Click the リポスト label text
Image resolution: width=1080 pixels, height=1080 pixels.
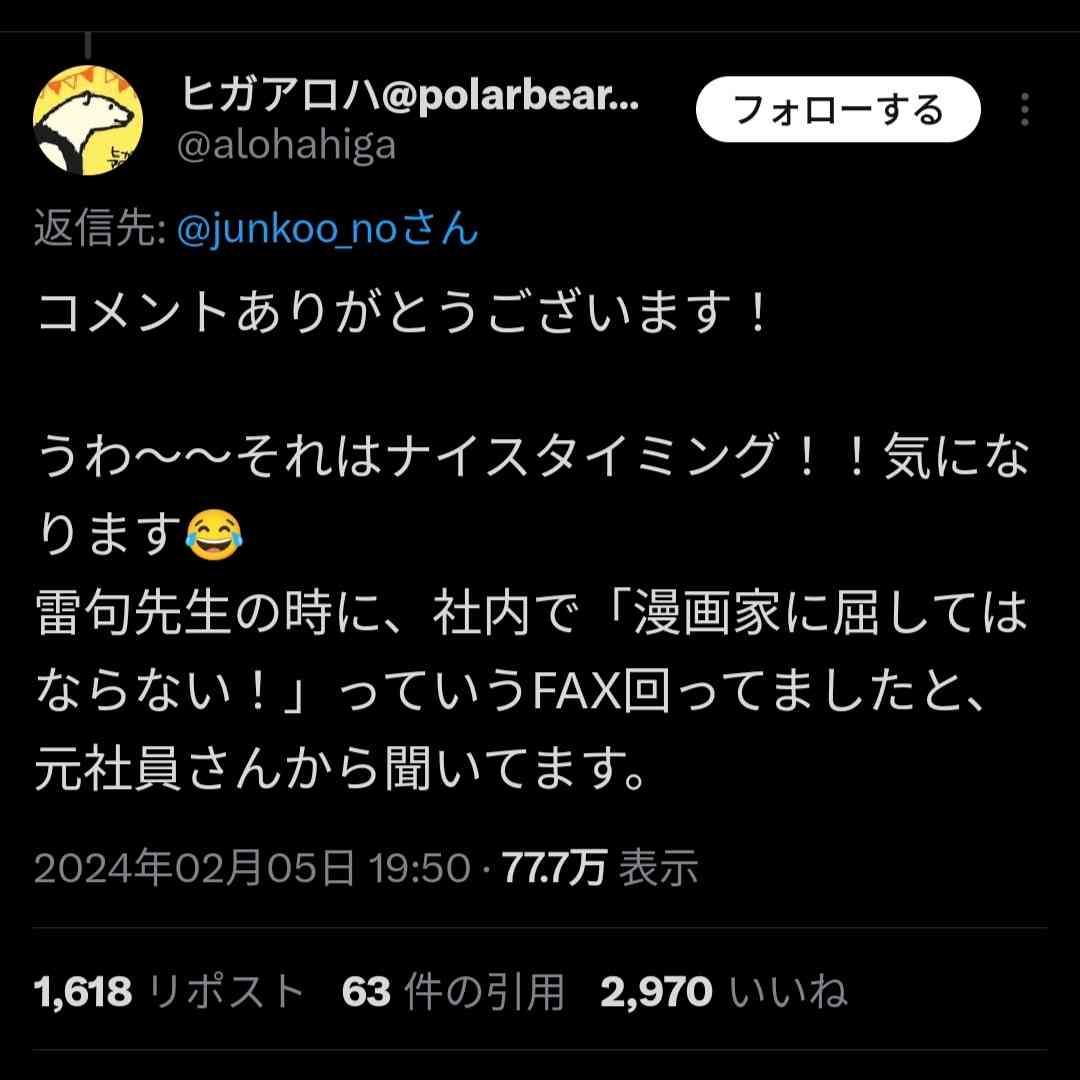(226, 992)
